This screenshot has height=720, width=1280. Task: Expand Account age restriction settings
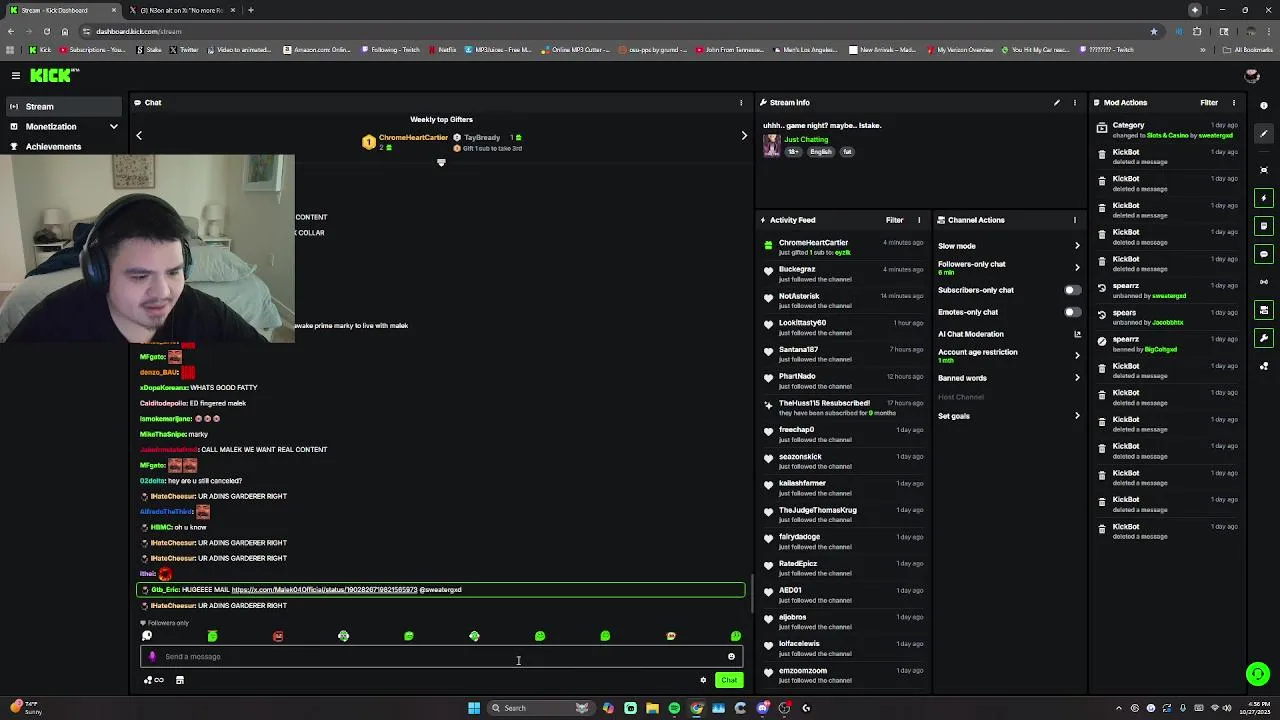(x=1008, y=355)
